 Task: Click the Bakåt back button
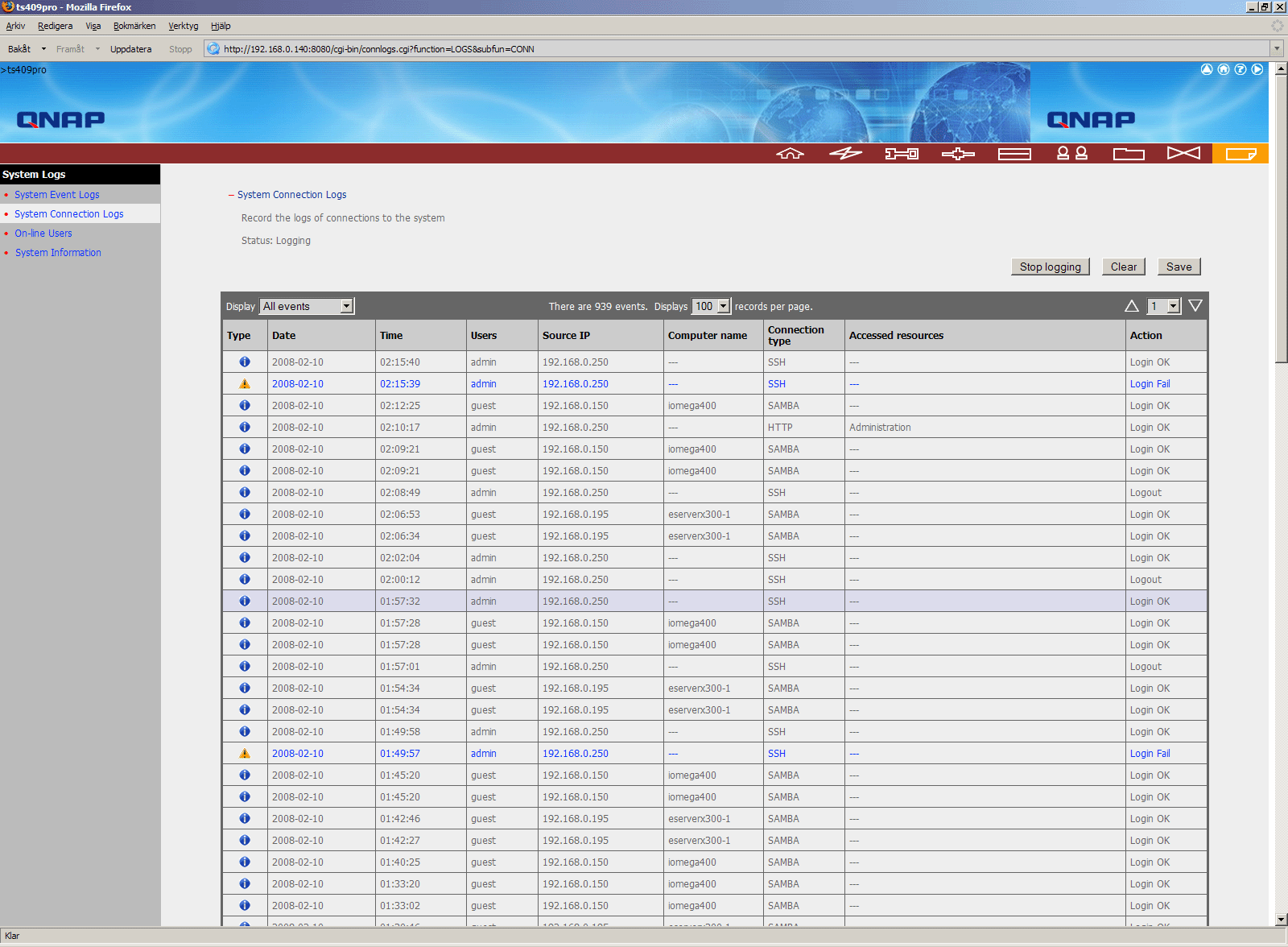point(19,49)
